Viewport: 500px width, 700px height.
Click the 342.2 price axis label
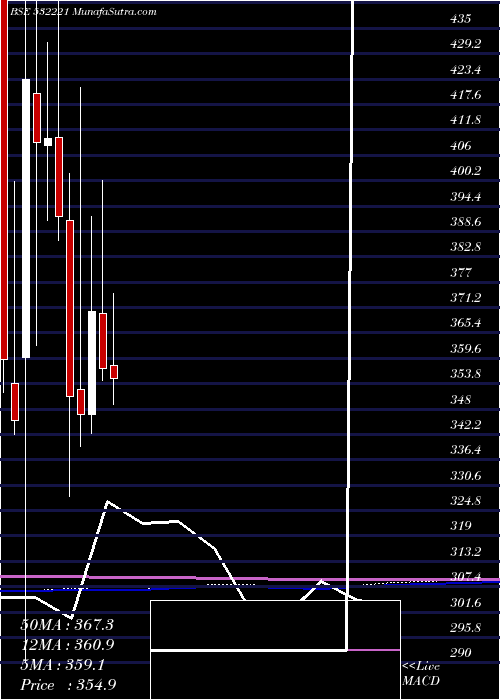point(467,424)
